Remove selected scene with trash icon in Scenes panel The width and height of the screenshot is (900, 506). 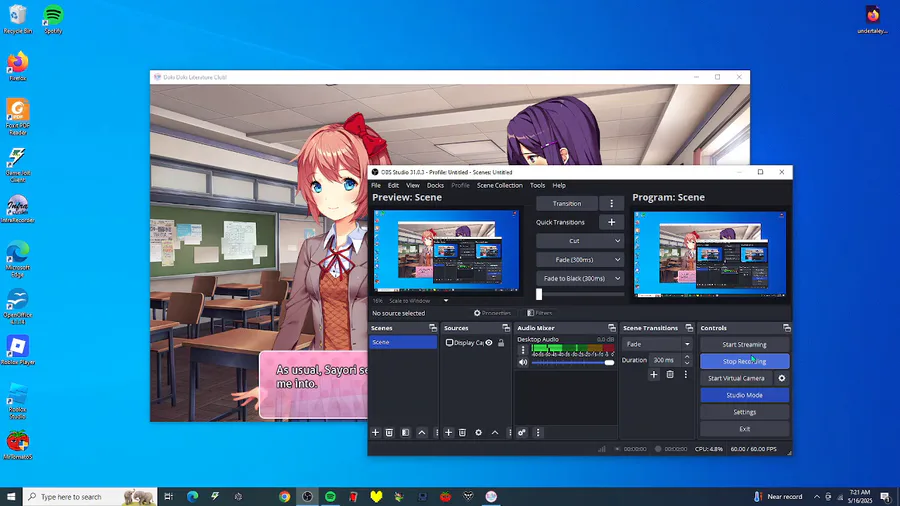click(389, 433)
